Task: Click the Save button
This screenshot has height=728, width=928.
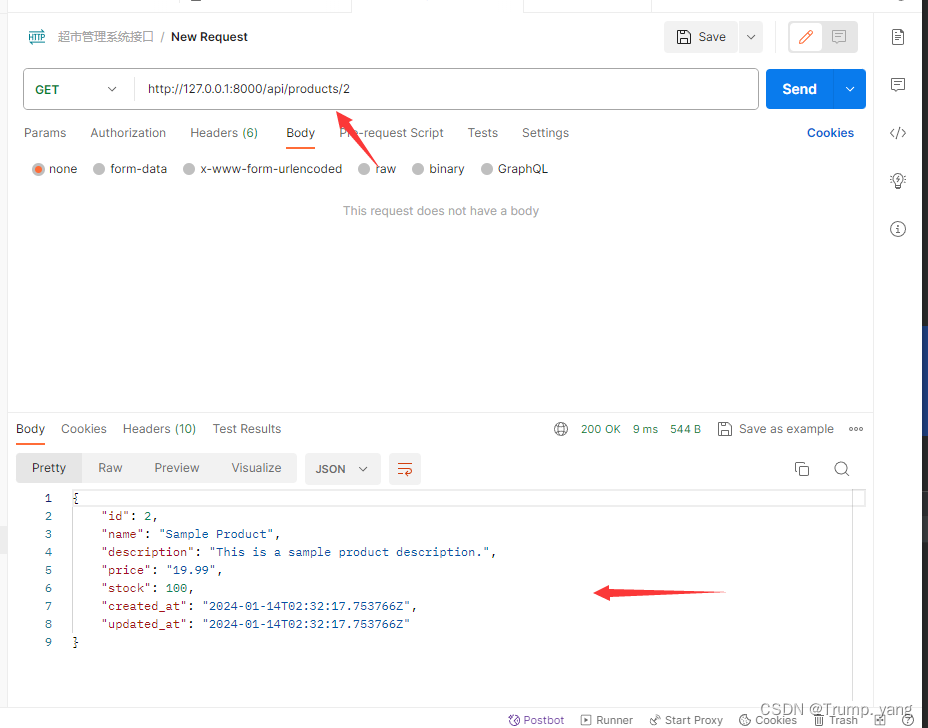Action: [x=701, y=37]
